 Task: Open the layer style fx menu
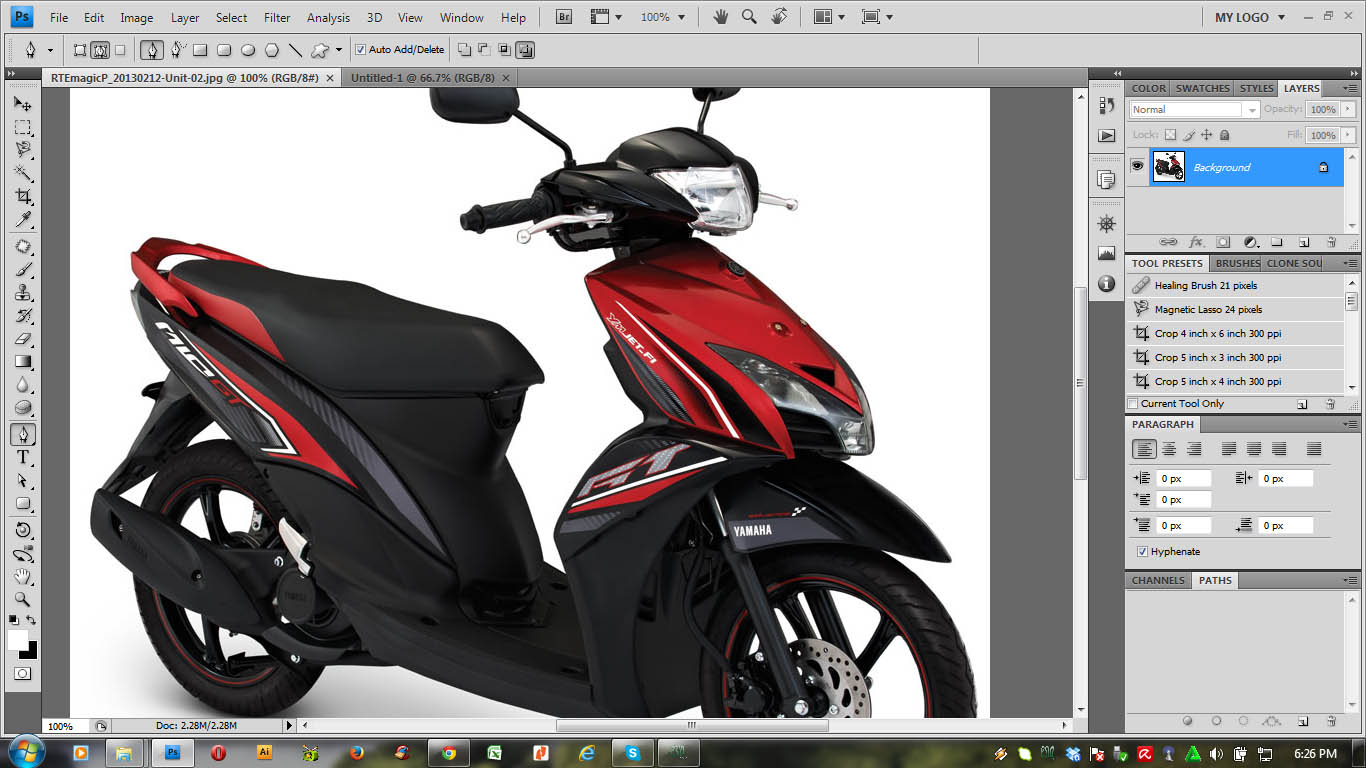tap(1195, 242)
